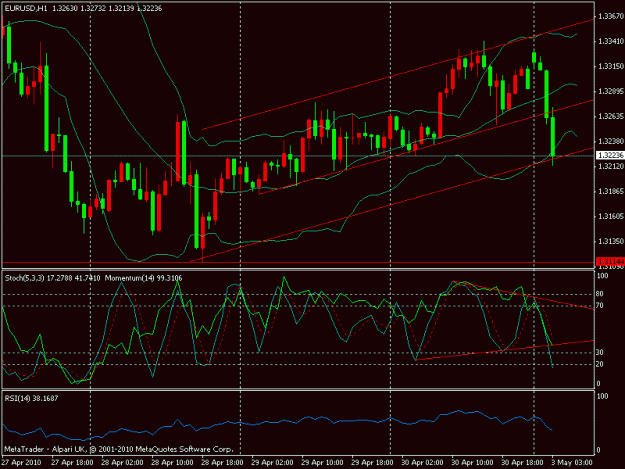Click the 28 Apr 10:00 time label
Viewport: 625px width, 469px height.
click(172, 462)
